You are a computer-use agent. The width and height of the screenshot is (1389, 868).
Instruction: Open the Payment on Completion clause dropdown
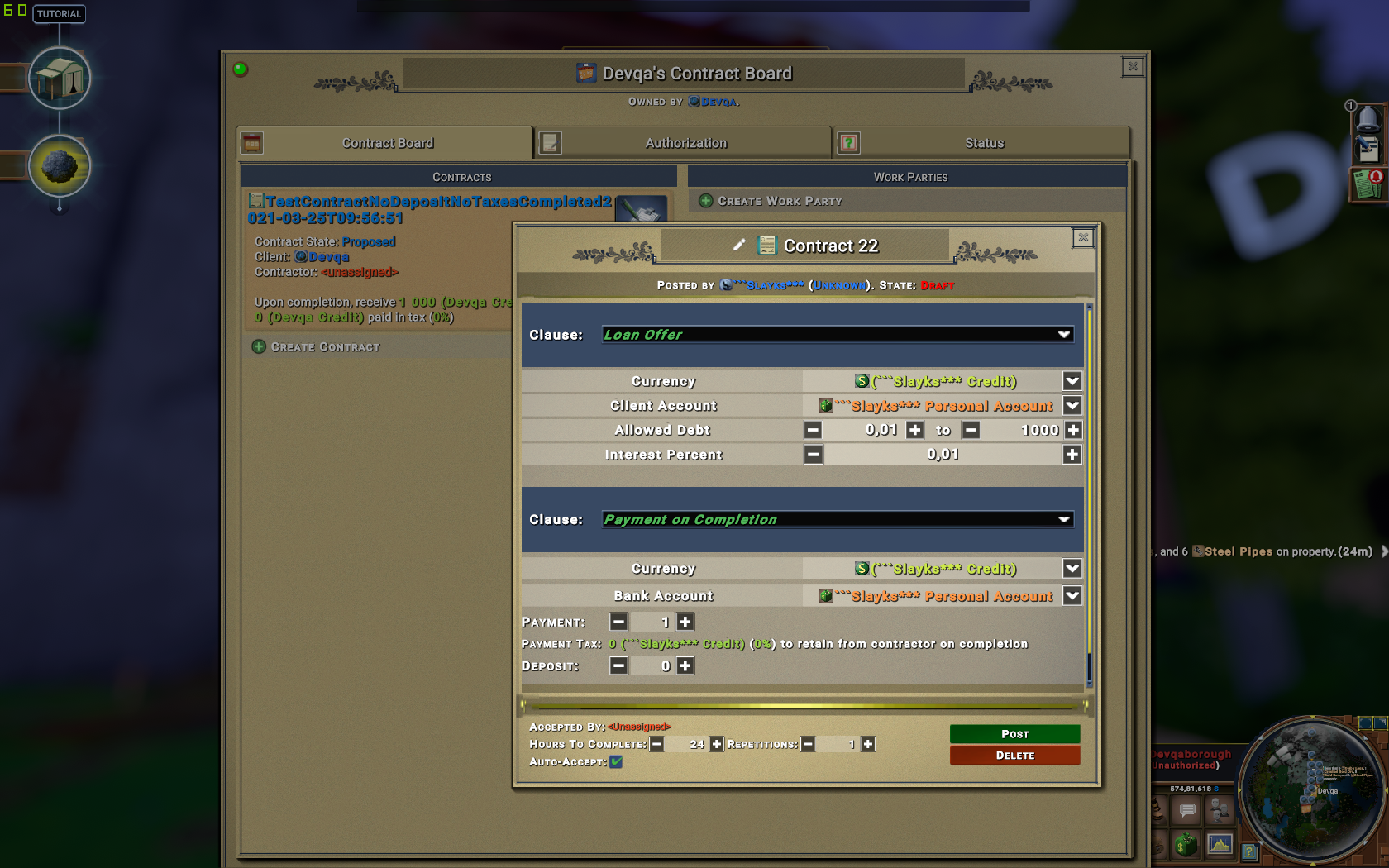(838, 519)
